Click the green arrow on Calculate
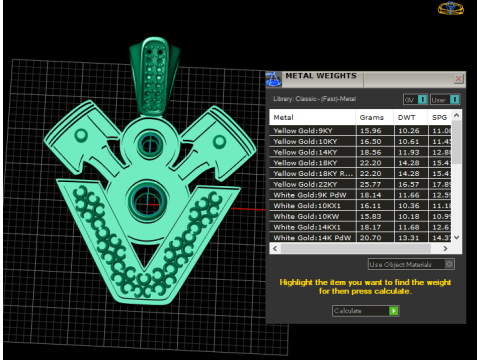The width and height of the screenshot is (480, 360). 394,311
